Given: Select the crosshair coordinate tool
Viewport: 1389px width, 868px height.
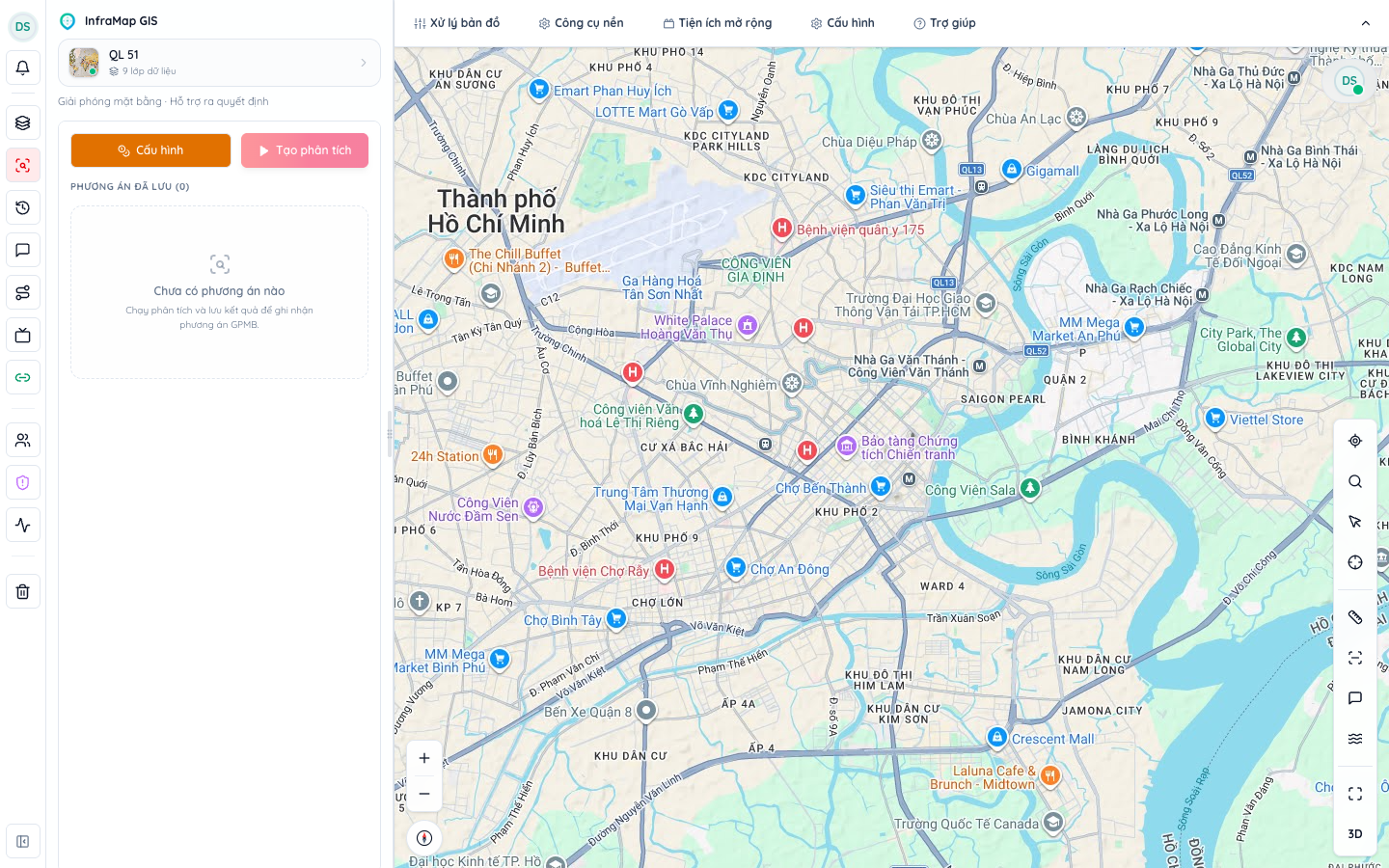Looking at the screenshot, I should tap(1355, 562).
